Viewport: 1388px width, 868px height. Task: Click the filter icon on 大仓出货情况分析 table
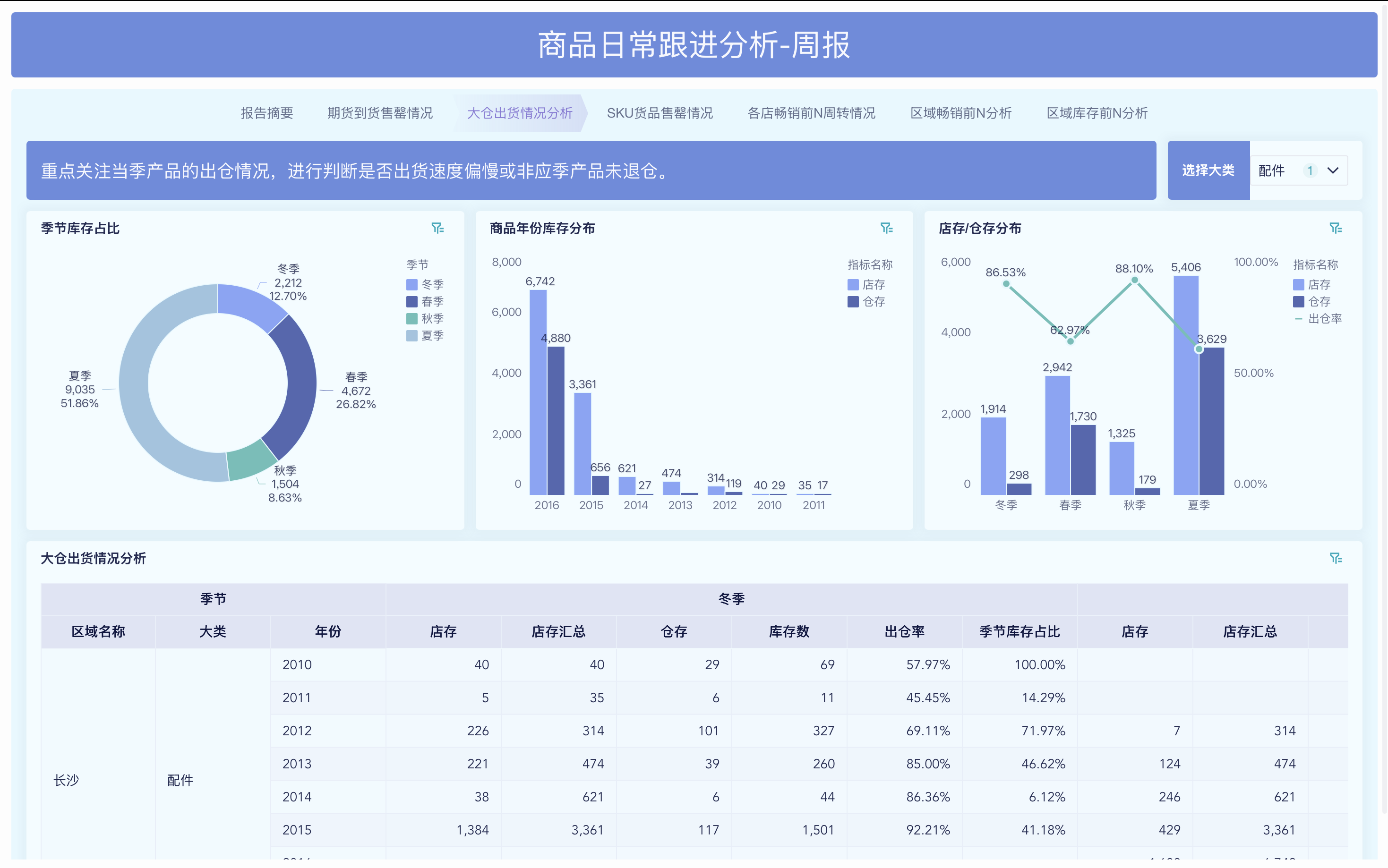(1337, 557)
